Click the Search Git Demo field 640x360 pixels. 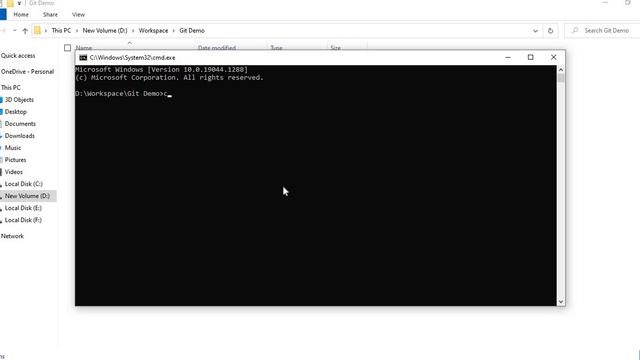coord(602,31)
